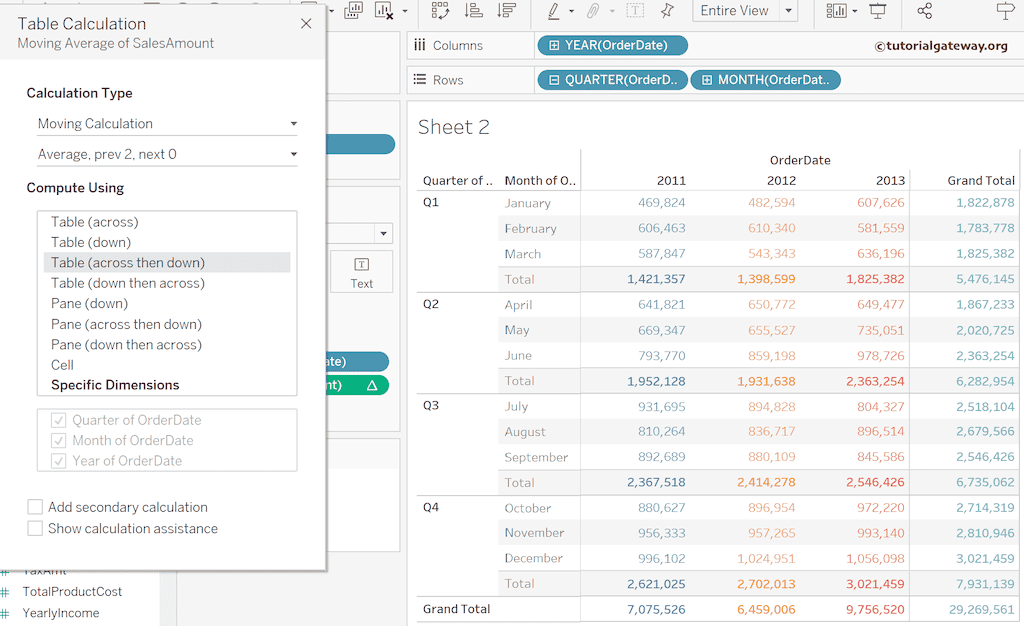1024x626 pixels.
Task: Click the YEAR(OrderDate) pill on Columns
Action: [x=613, y=45]
